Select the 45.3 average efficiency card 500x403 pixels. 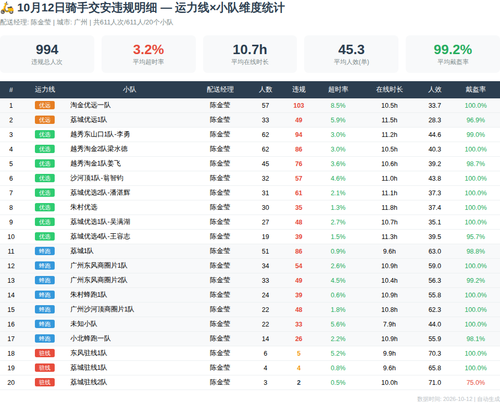tap(351, 54)
